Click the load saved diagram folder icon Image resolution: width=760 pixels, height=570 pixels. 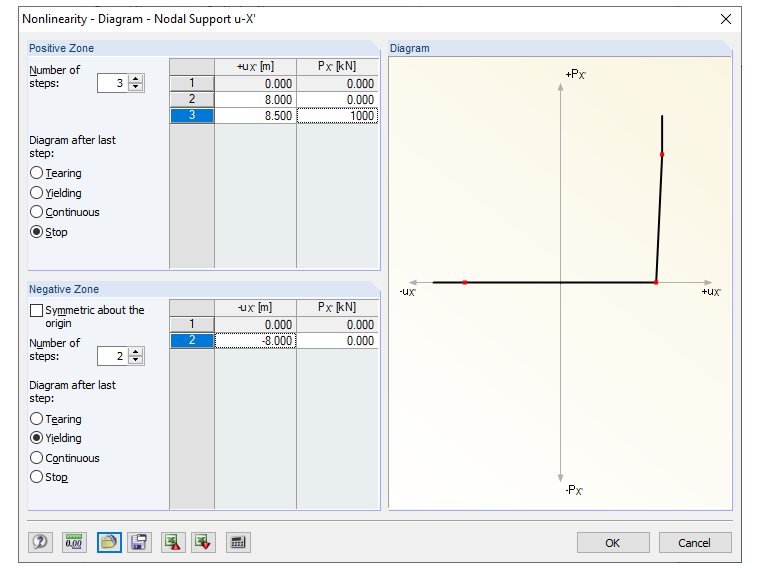point(109,542)
